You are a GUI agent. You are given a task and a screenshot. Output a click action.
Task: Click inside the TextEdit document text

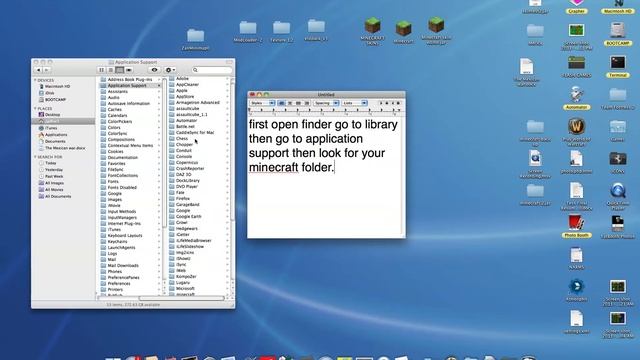pyautogui.click(x=323, y=146)
